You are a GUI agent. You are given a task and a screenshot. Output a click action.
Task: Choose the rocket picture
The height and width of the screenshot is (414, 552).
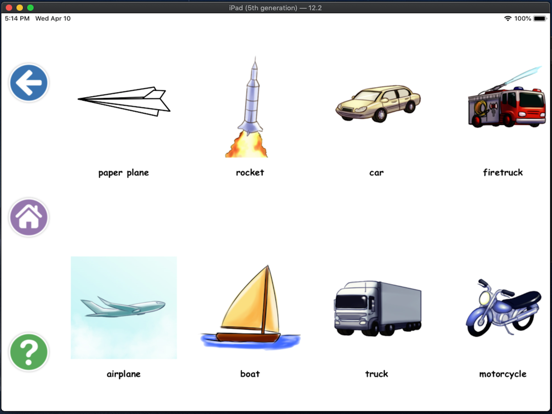click(x=246, y=107)
